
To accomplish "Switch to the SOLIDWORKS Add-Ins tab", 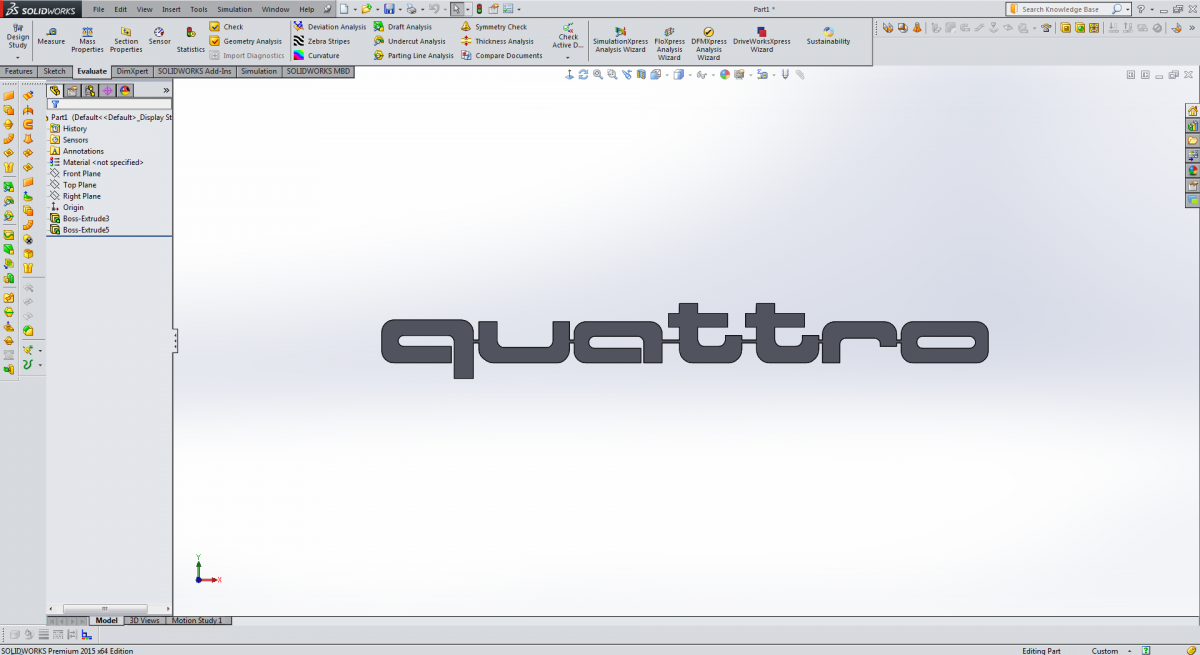I will 194,72.
